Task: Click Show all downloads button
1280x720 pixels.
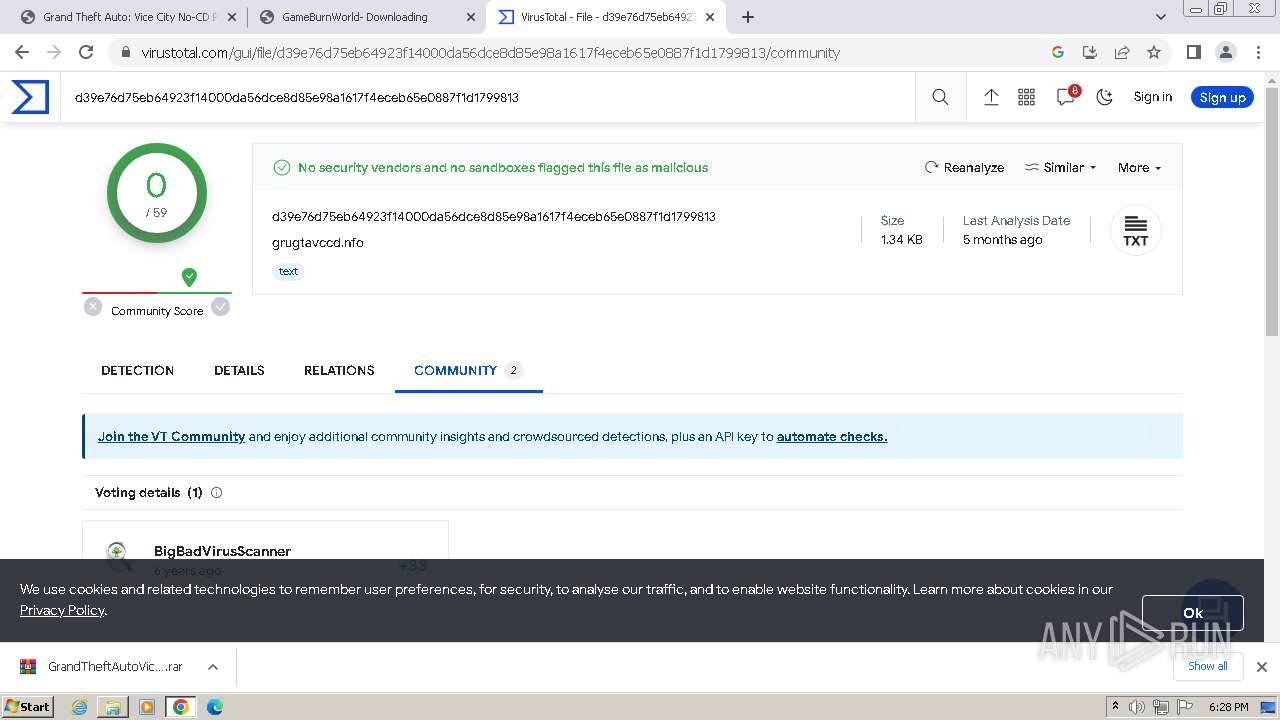Action: pyautogui.click(x=1208, y=666)
